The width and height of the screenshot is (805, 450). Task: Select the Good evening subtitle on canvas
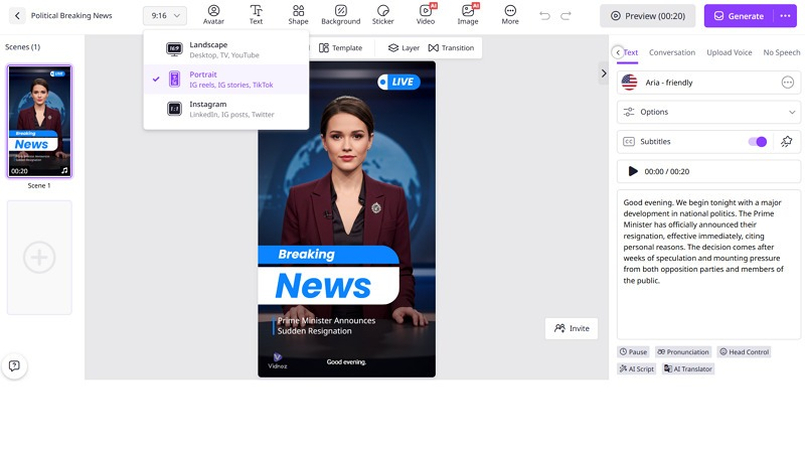(346, 362)
